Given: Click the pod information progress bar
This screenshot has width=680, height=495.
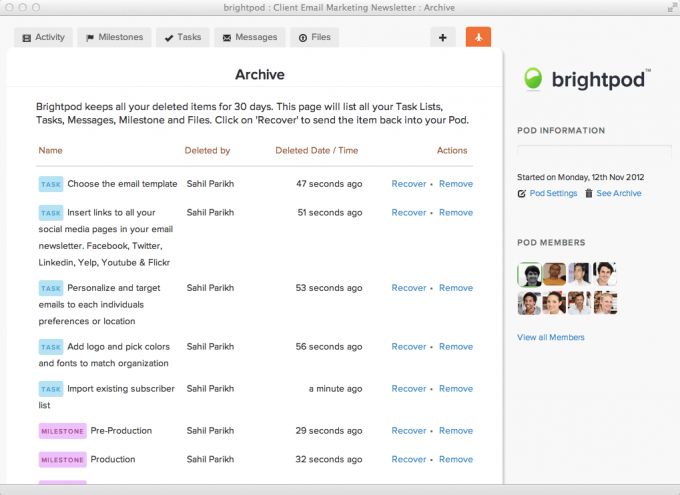Looking at the screenshot, I should 594,151.
